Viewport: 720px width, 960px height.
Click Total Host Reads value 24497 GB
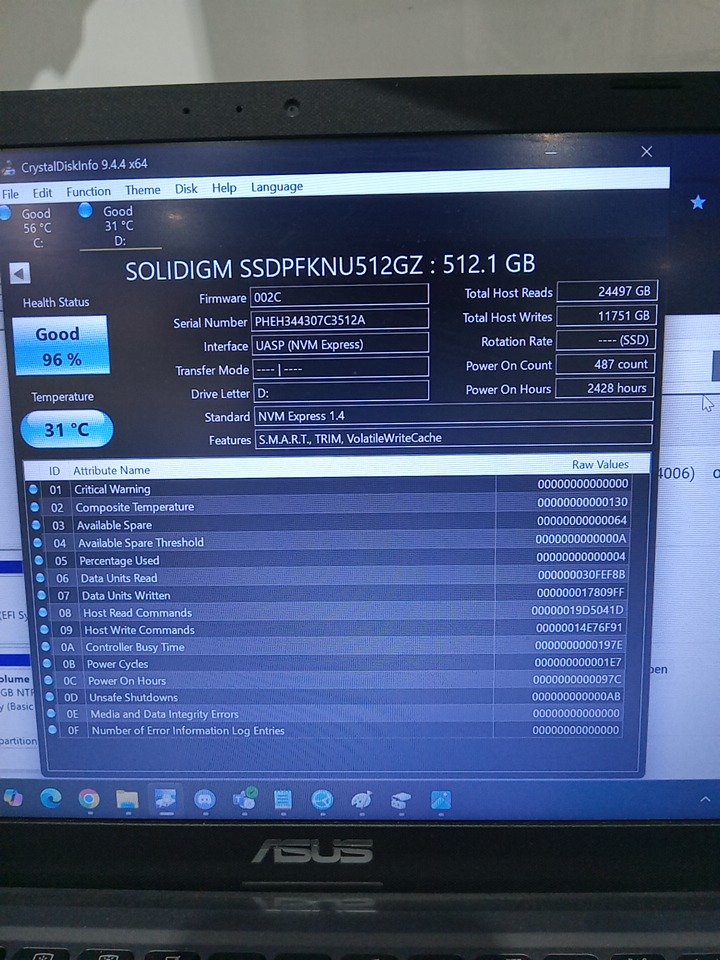[x=607, y=291]
